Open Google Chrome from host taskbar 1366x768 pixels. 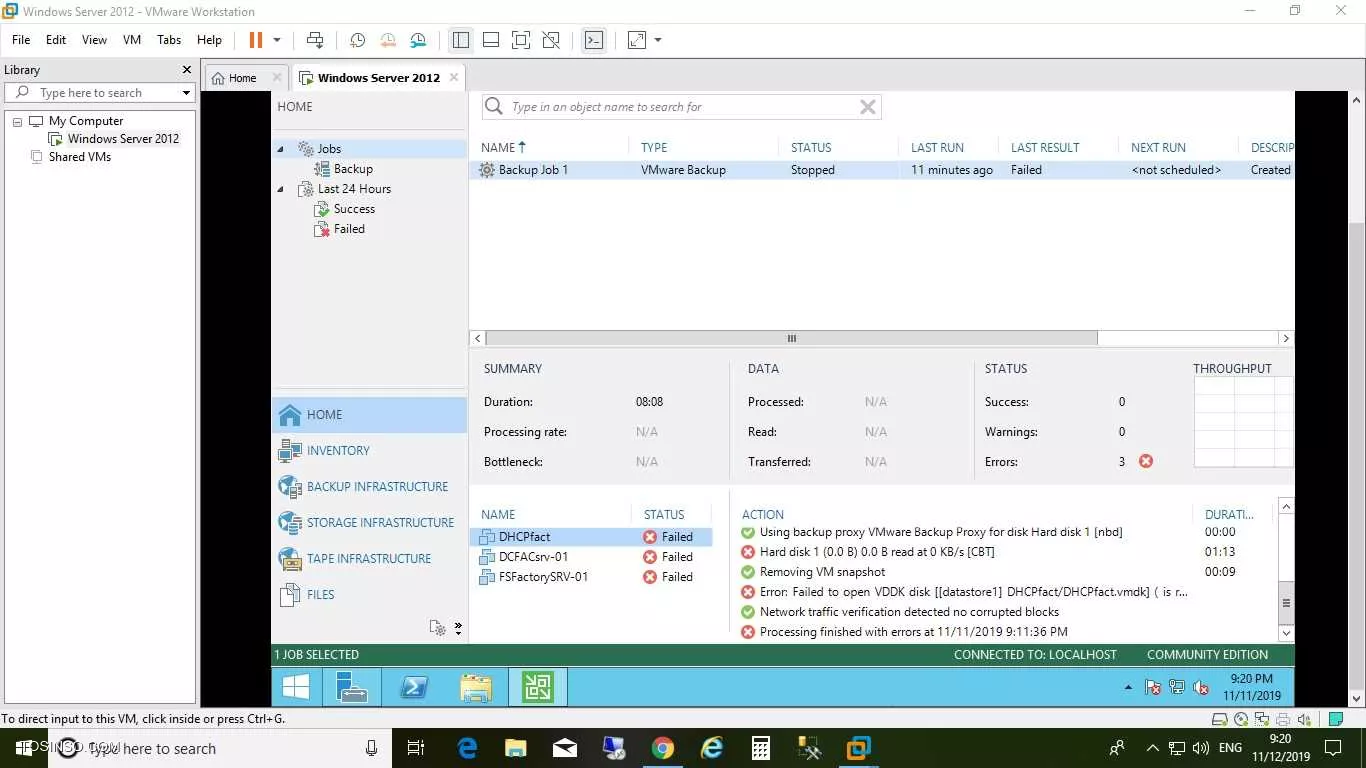tap(662, 748)
